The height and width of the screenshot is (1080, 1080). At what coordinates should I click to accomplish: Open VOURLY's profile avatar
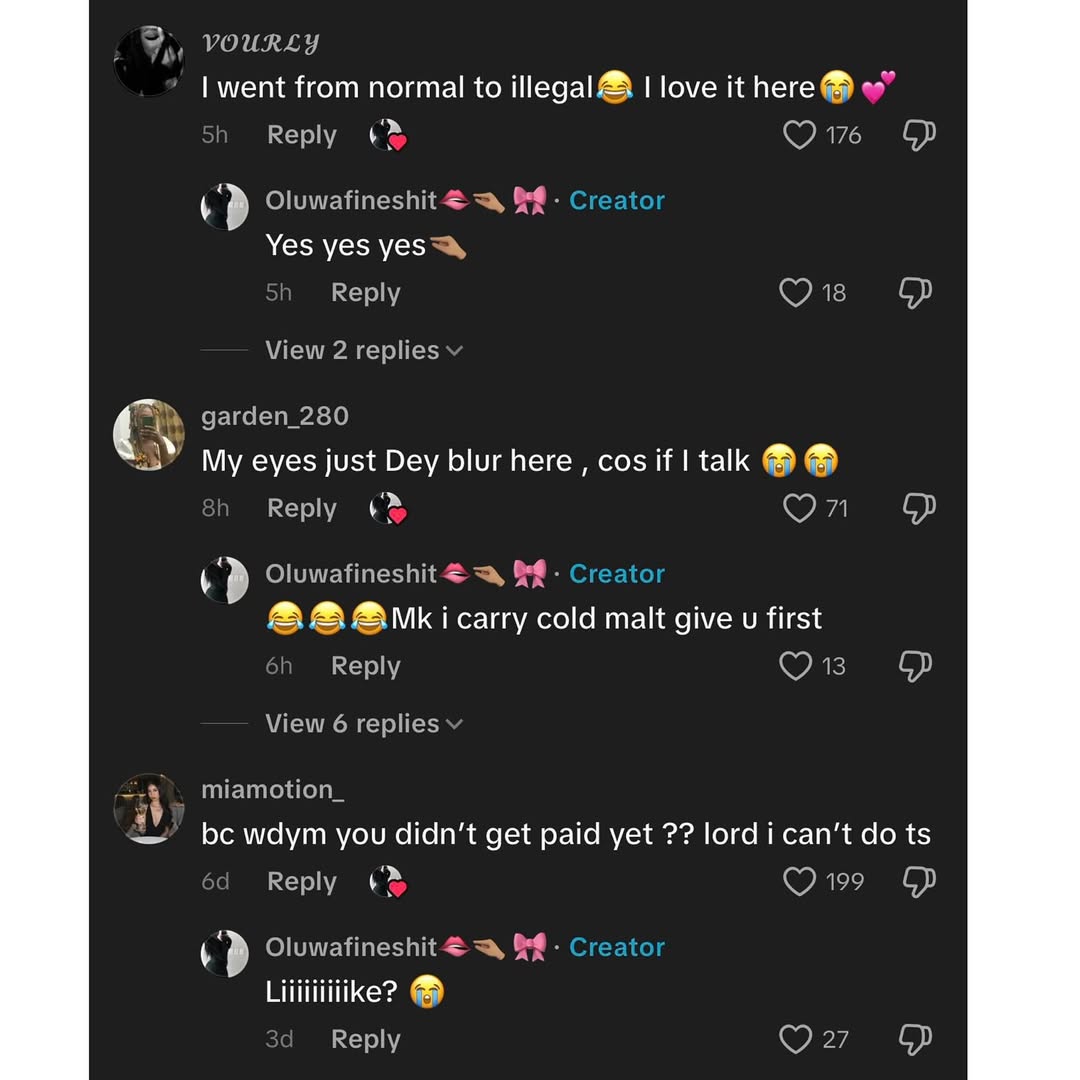coord(149,61)
